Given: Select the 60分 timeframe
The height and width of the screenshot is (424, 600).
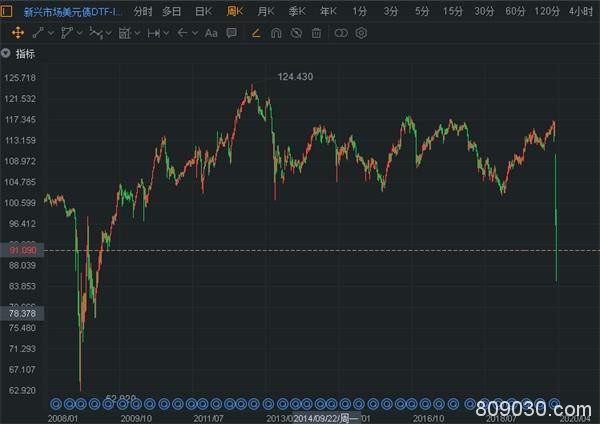Looking at the screenshot, I should point(515,11).
